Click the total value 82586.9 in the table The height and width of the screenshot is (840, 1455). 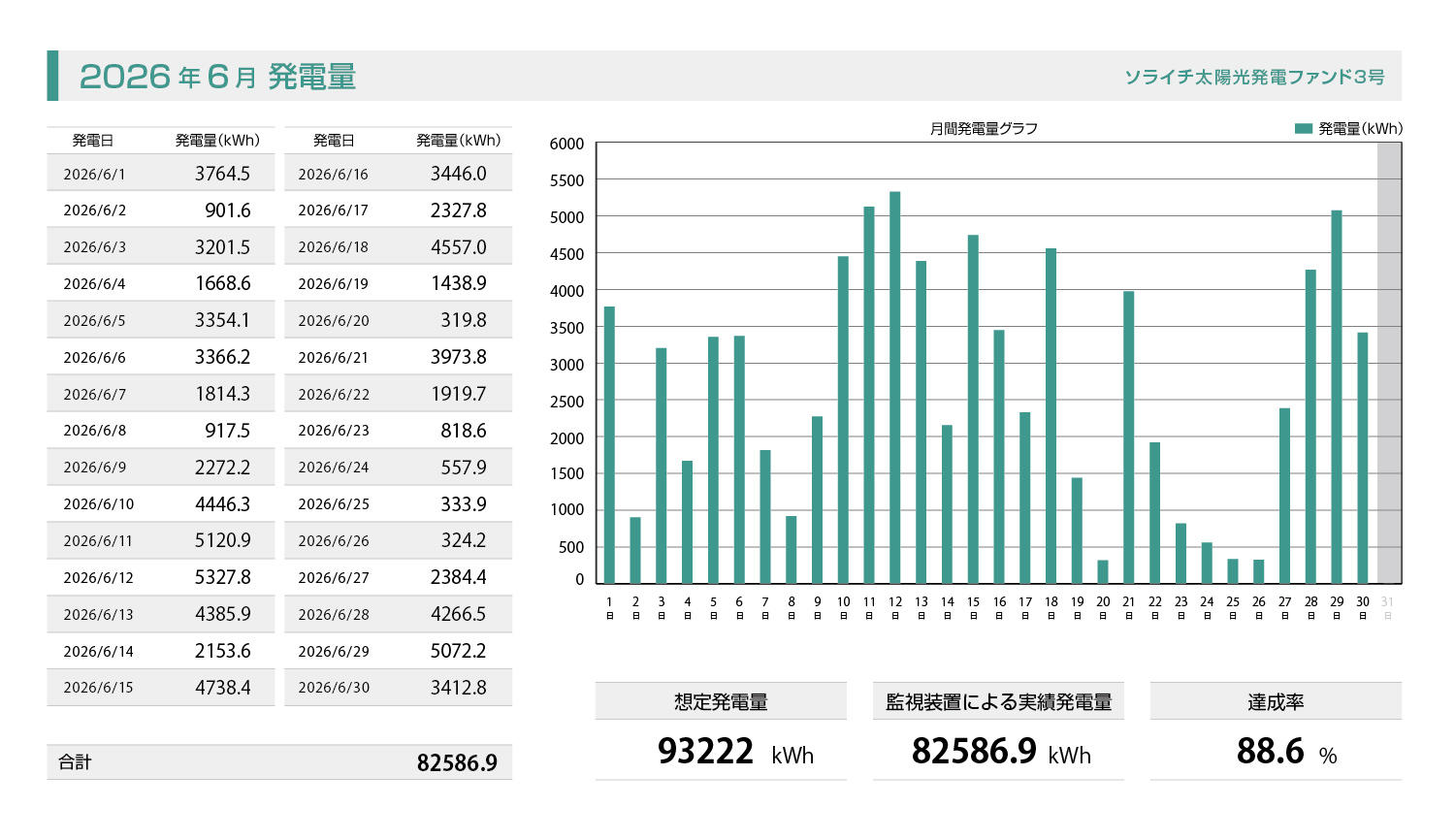pyautogui.click(x=457, y=763)
